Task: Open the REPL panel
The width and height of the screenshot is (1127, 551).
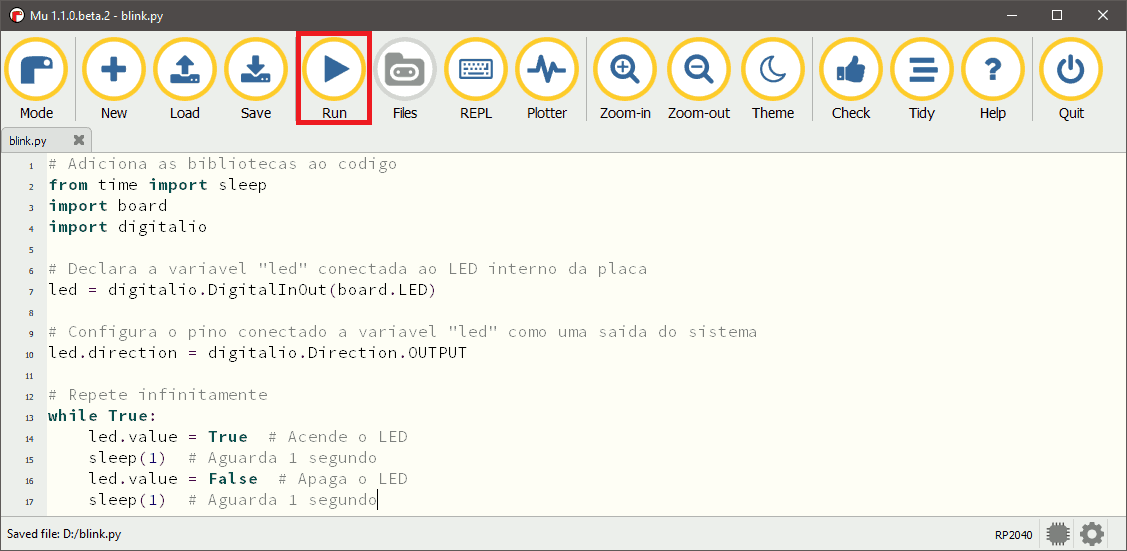Action: tap(476, 79)
